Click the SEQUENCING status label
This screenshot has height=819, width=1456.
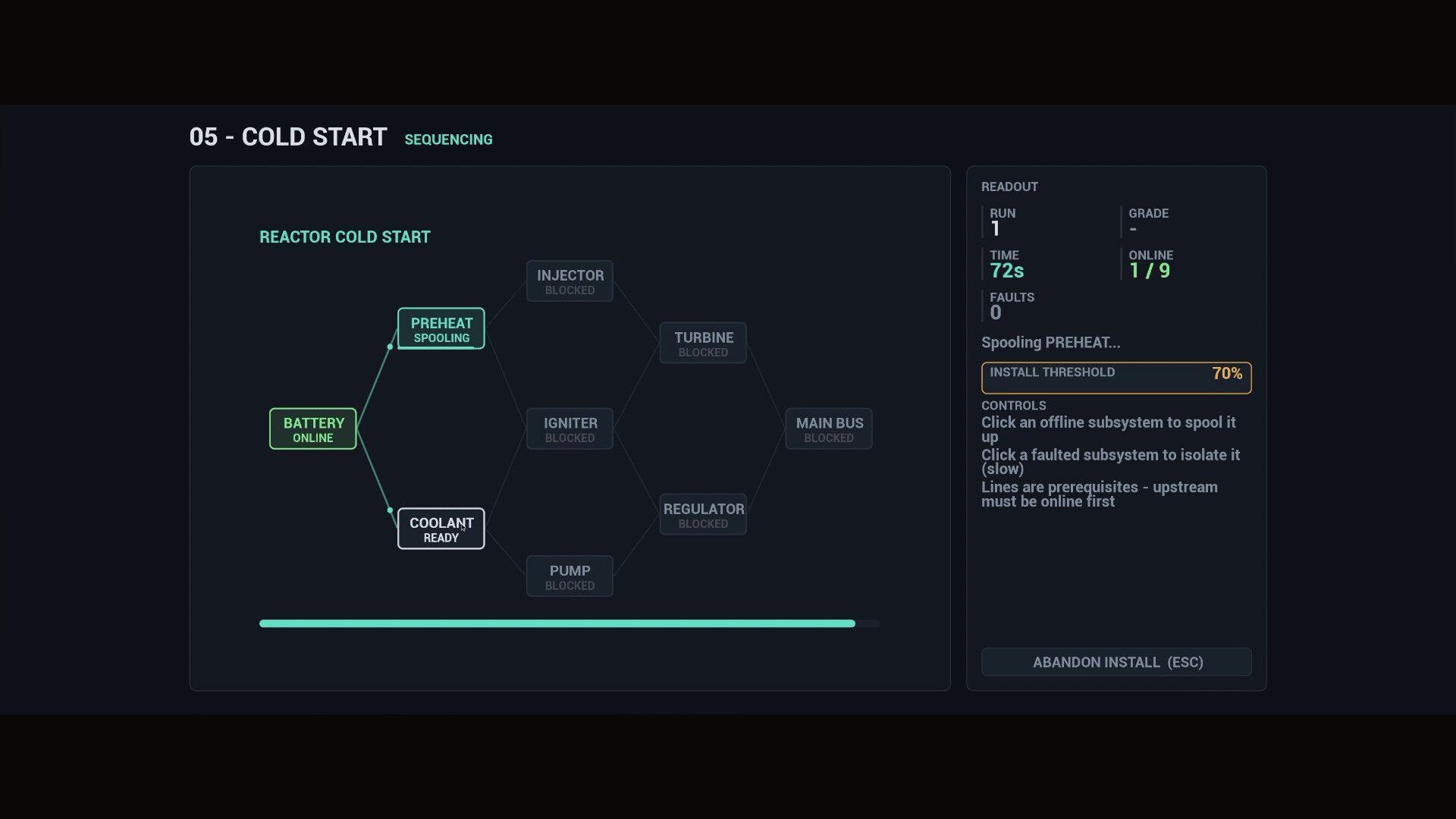click(x=448, y=140)
